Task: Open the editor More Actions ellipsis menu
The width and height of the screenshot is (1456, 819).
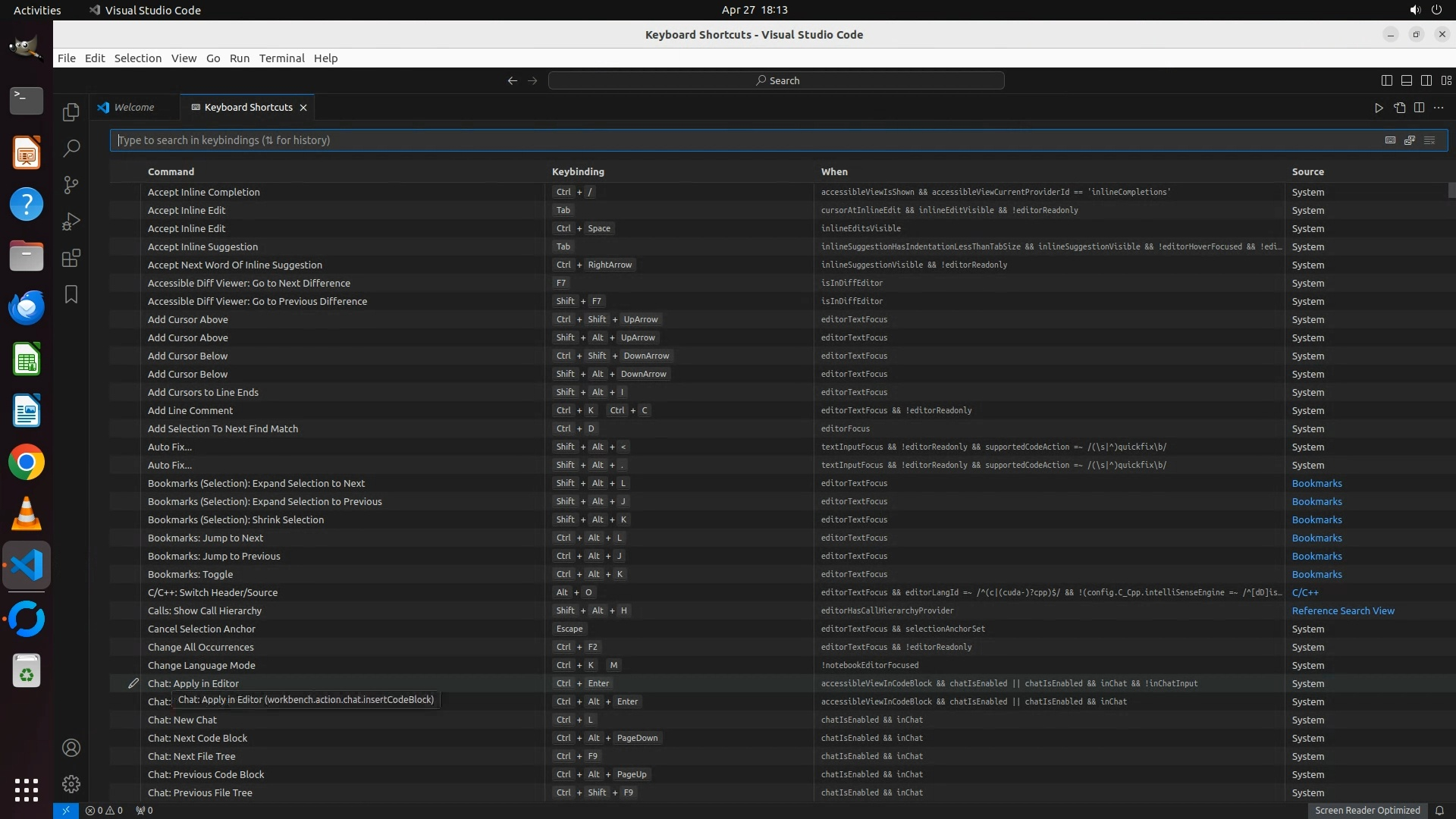Action: pyautogui.click(x=1439, y=108)
